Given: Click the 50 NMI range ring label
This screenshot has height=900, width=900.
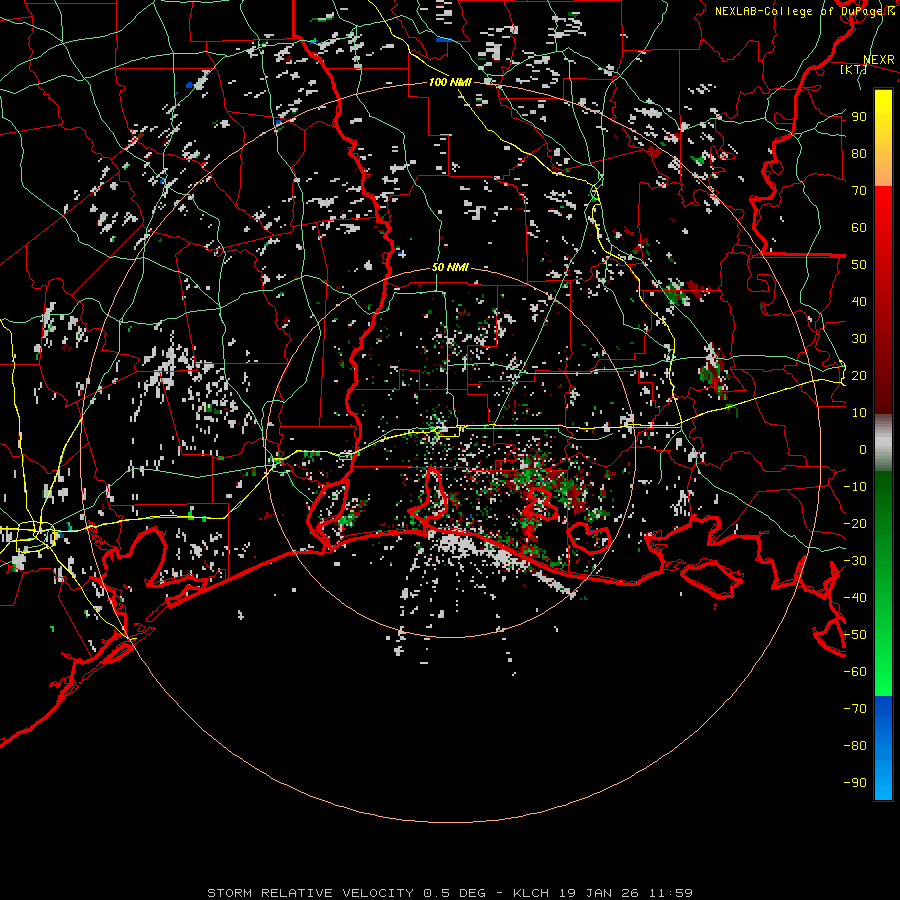Looking at the screenshot, I should 450,267.
